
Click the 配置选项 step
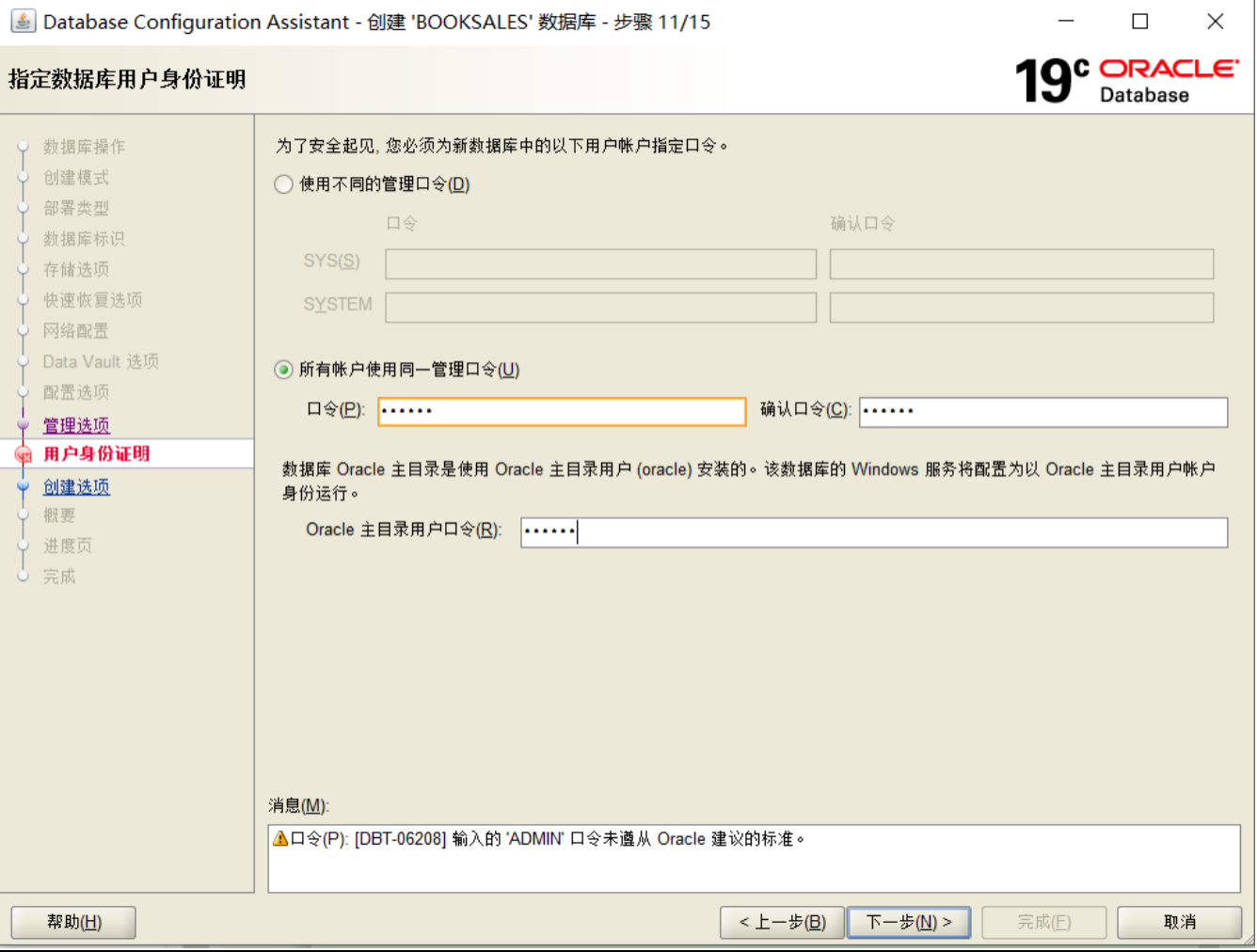[x=76, y=392]
